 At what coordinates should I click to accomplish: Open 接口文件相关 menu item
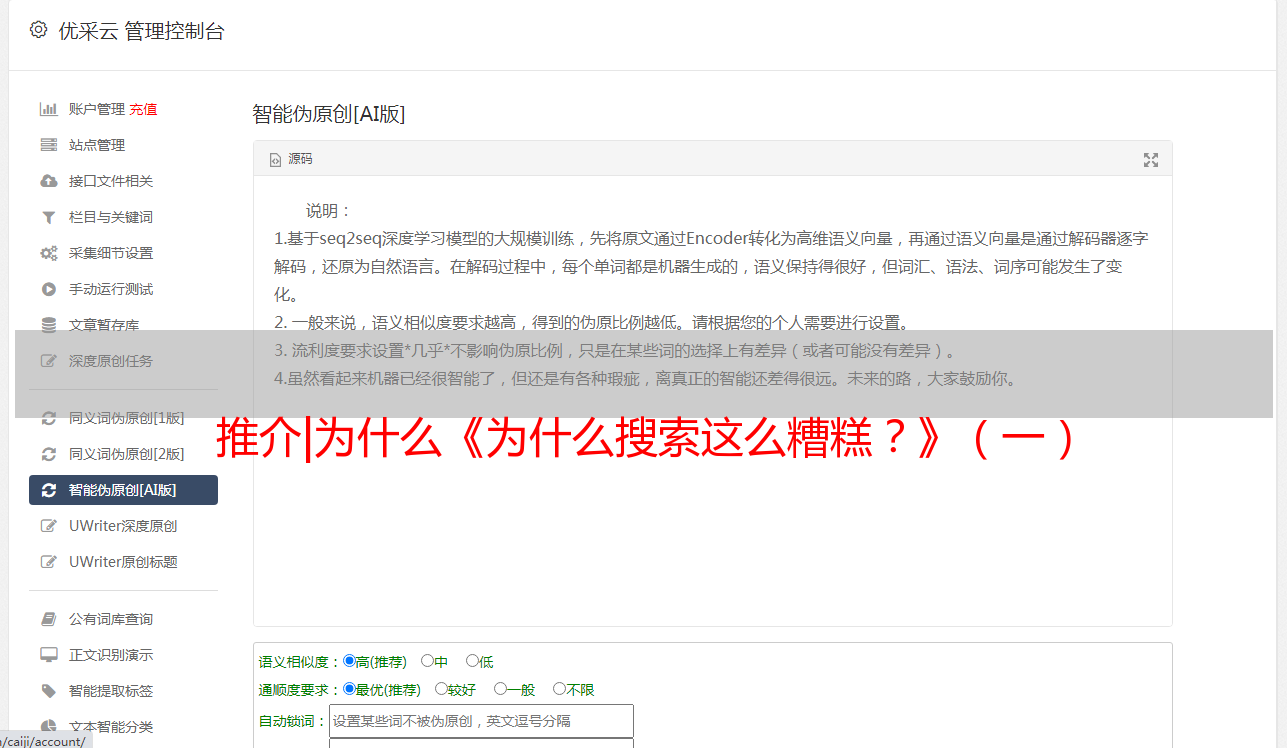[111, 181]
